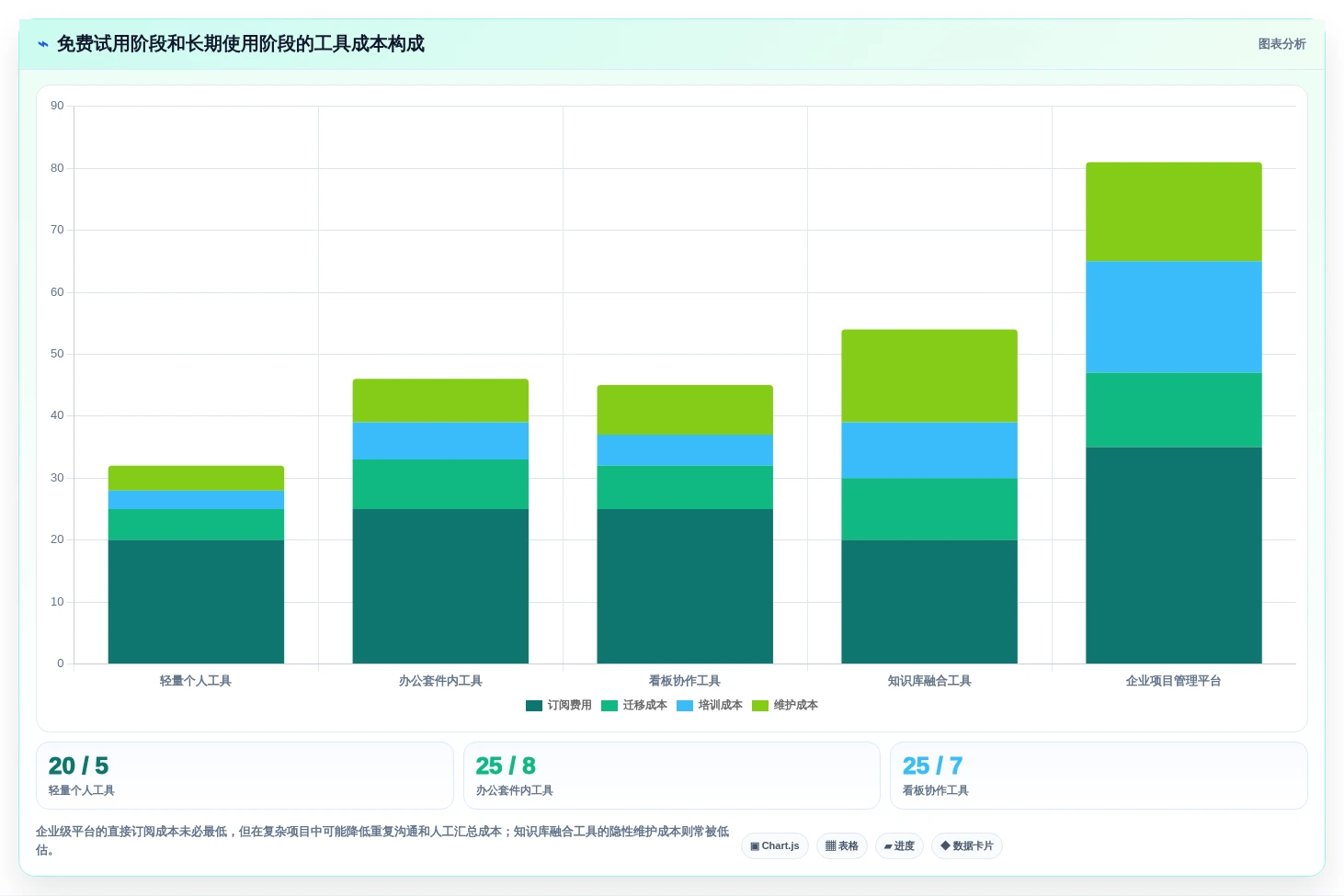Click the 看板协作工具 migration cost bar segment
1344x896 pixels.
tap(685, 487)
